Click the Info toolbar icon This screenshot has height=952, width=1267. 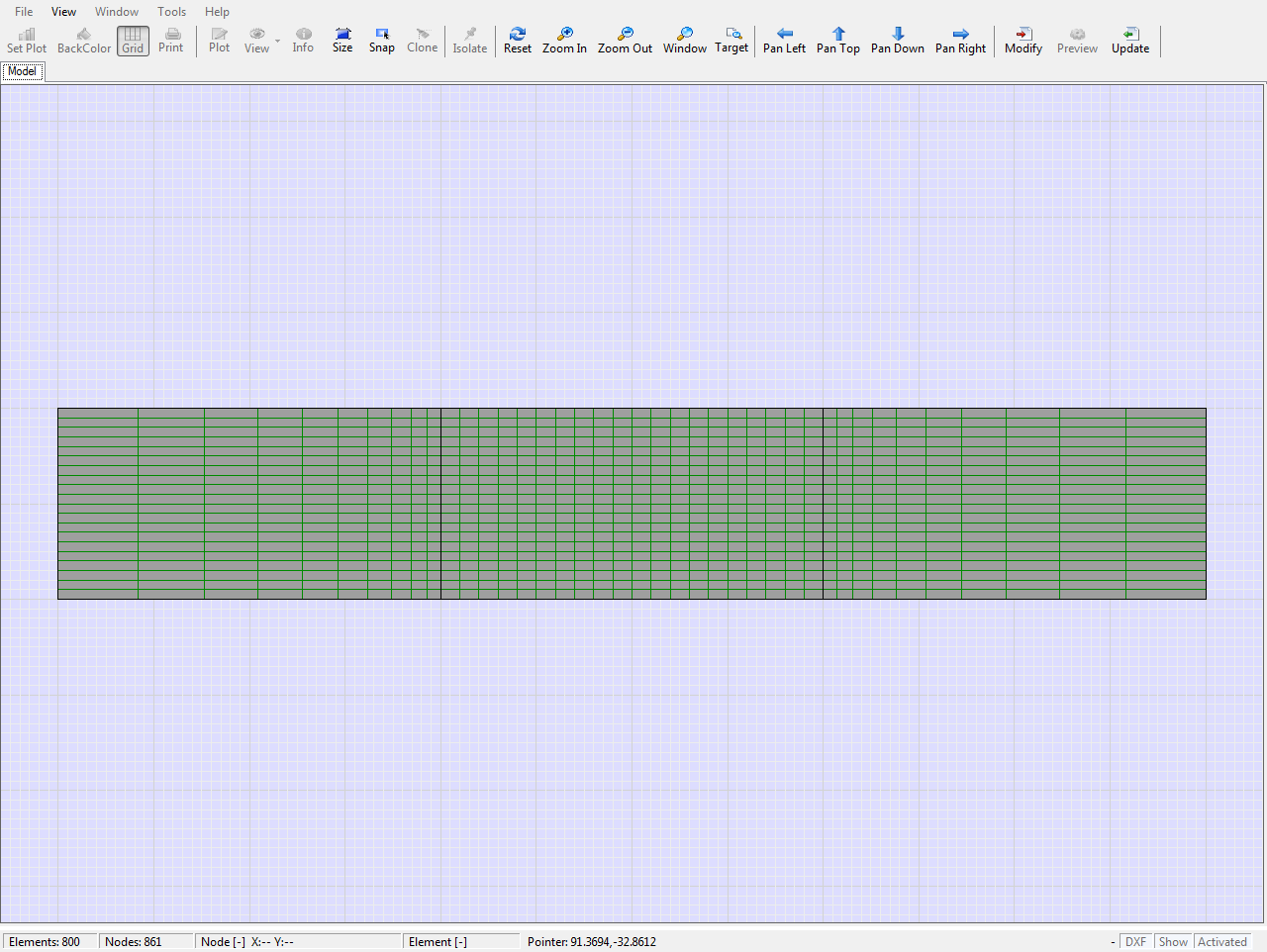tap(303, 41)
